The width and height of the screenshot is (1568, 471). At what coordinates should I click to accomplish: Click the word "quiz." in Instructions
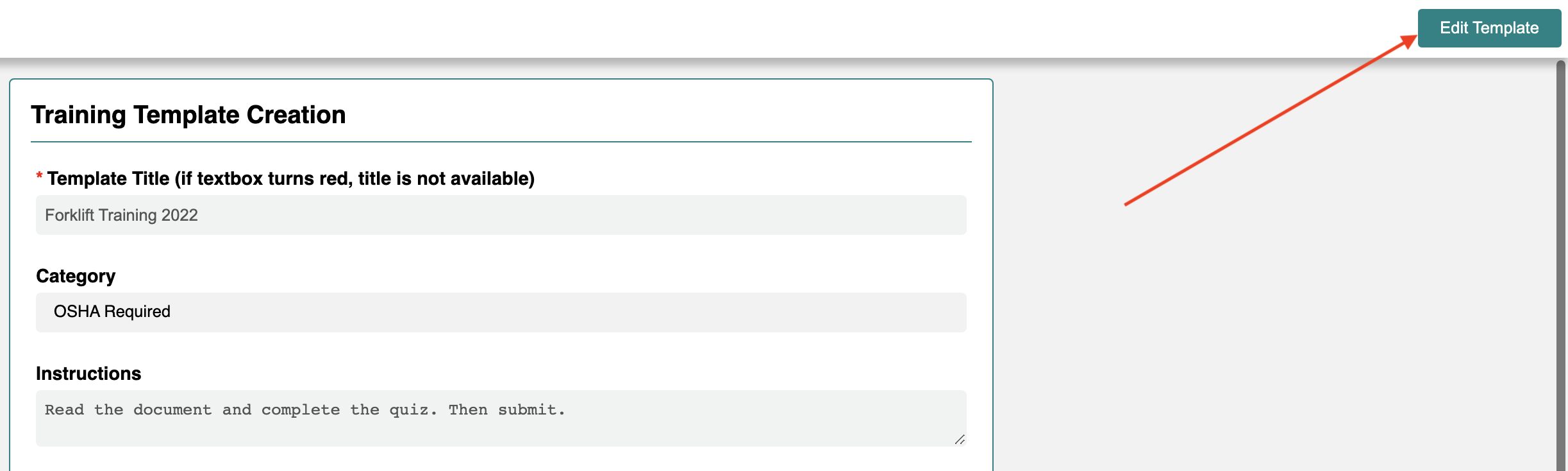pos(413,411)
